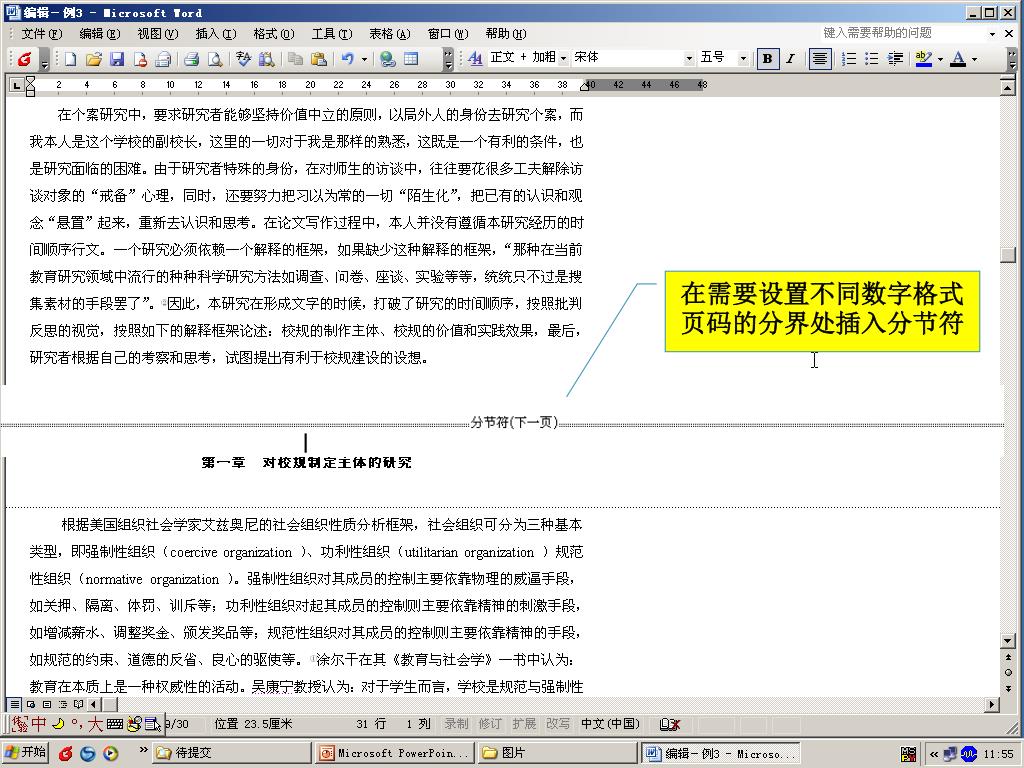Open the 工具(T) menu
The width and height of the screenshot is (1024, 768).
(x=332, y=33)
